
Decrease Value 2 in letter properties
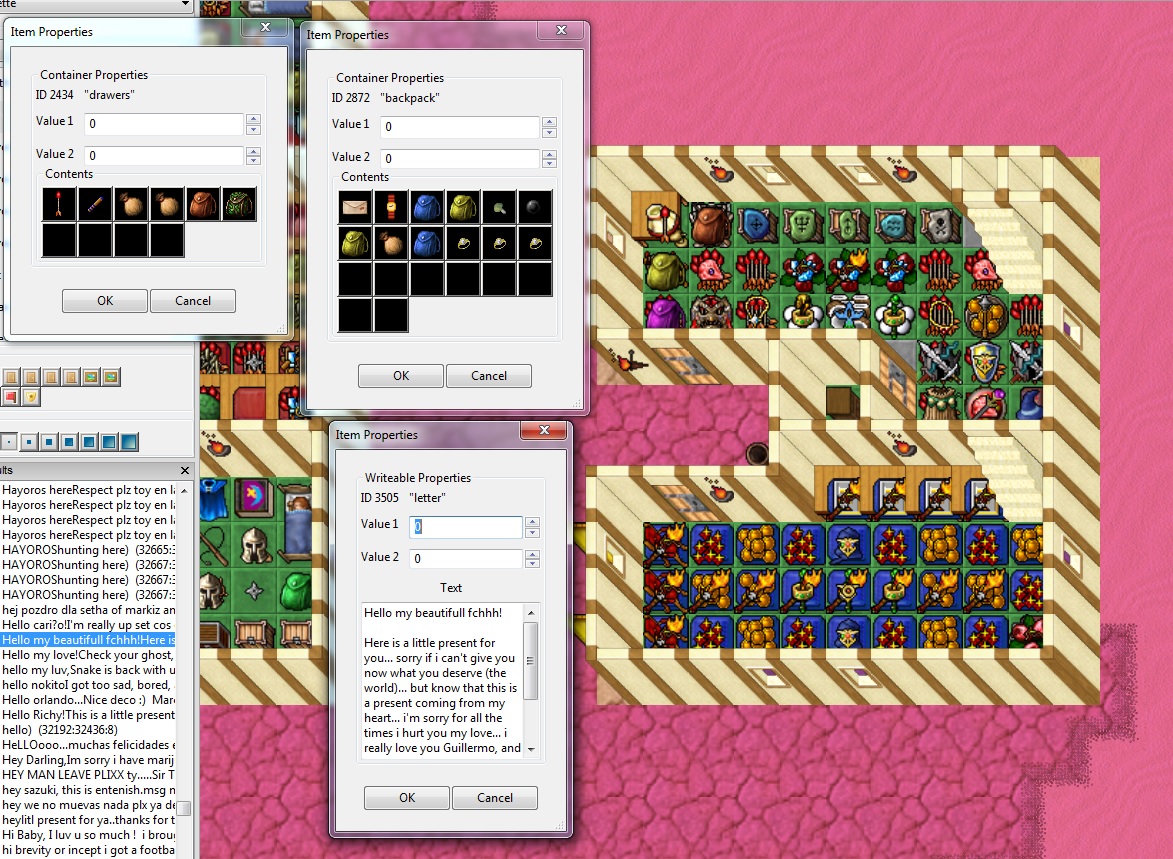[532, 563]
